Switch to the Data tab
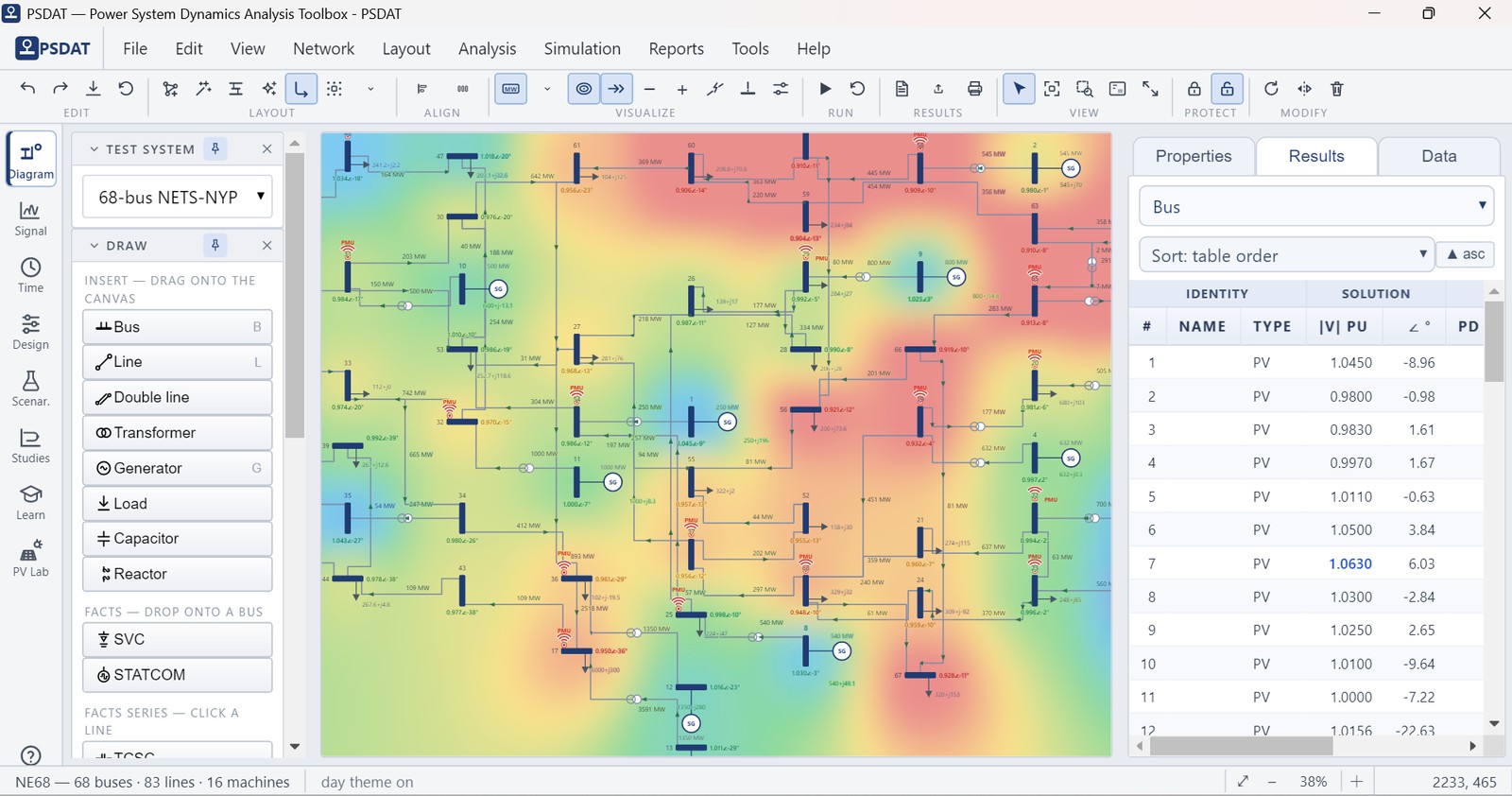Image resolution: width=1512 pixels, height=796 pixels. coord(1439,156)
